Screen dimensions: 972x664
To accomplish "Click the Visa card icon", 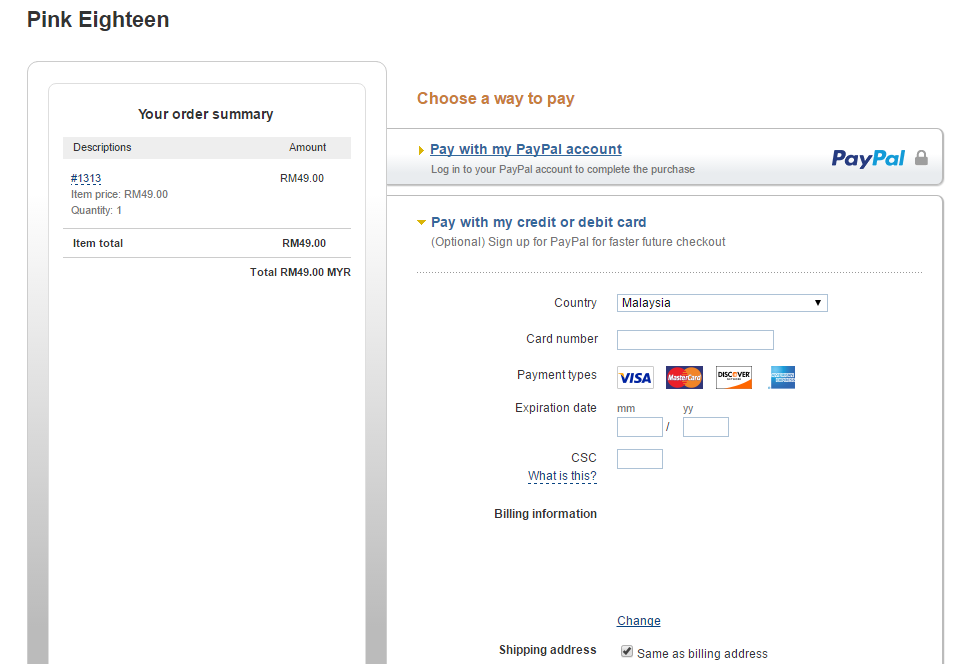I will [x=635, y=378].
